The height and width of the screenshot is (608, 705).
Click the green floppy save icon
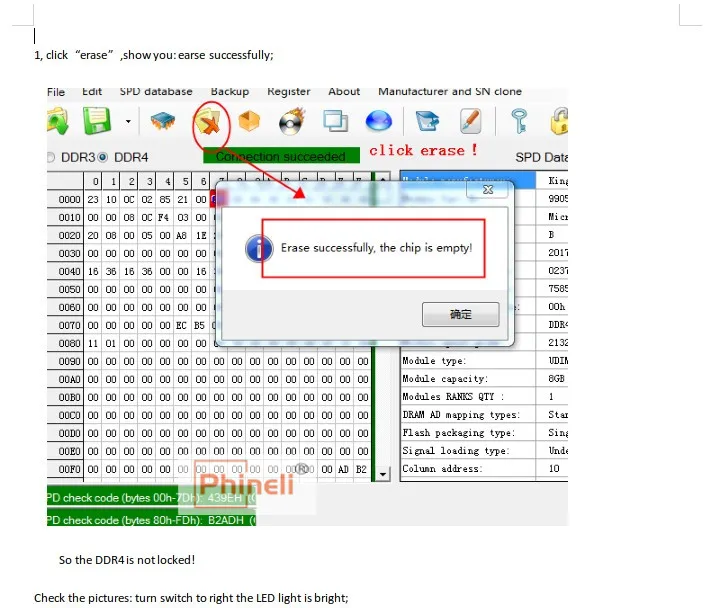click(97, 121)
